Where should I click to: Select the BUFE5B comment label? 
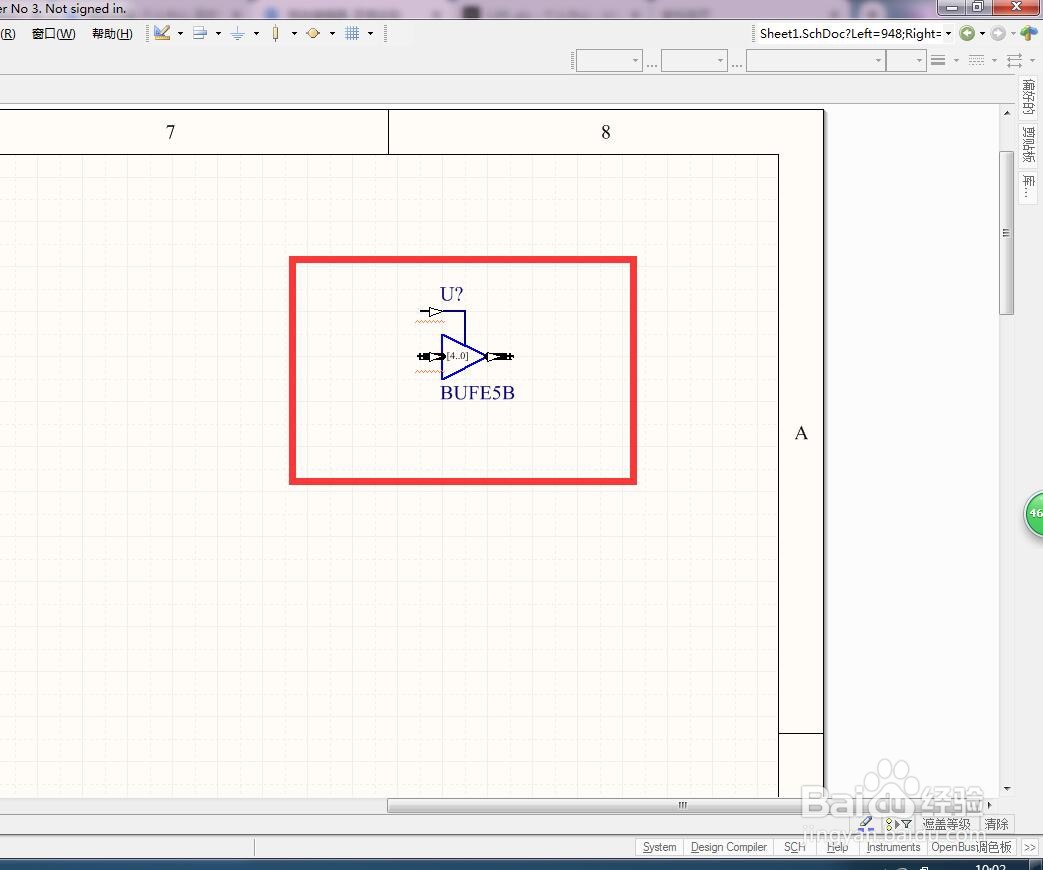(x=478, y=392)
